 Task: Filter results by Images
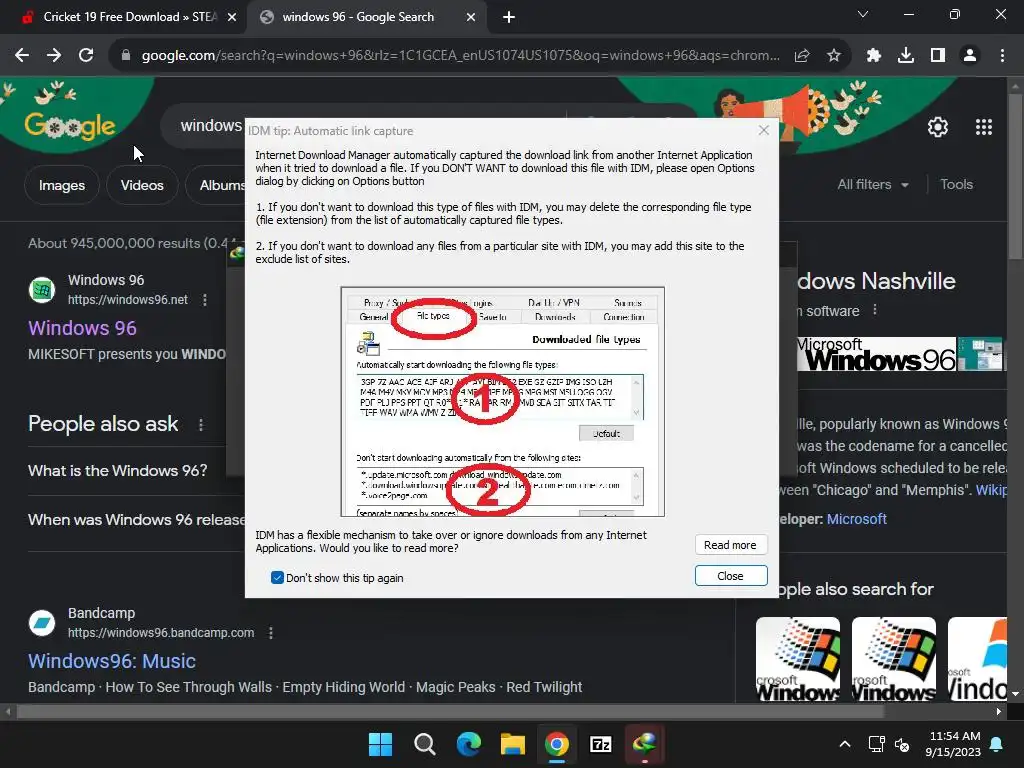point(61,185)
